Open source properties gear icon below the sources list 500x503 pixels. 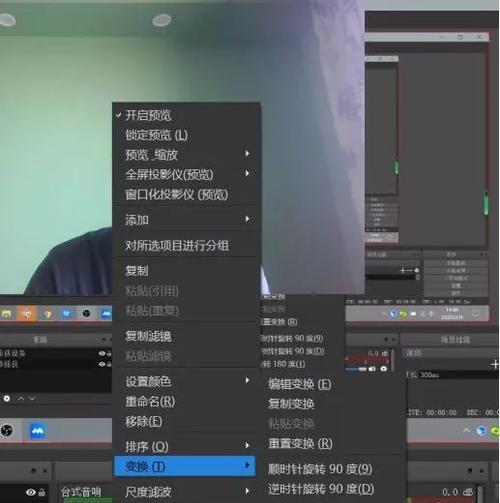7,398
